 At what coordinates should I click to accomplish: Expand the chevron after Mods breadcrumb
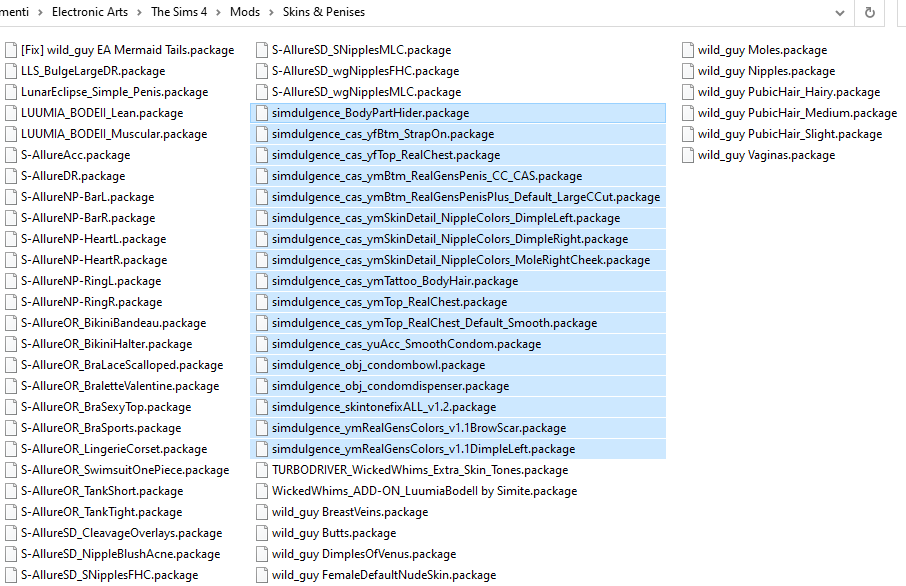[x=271, y=12]
